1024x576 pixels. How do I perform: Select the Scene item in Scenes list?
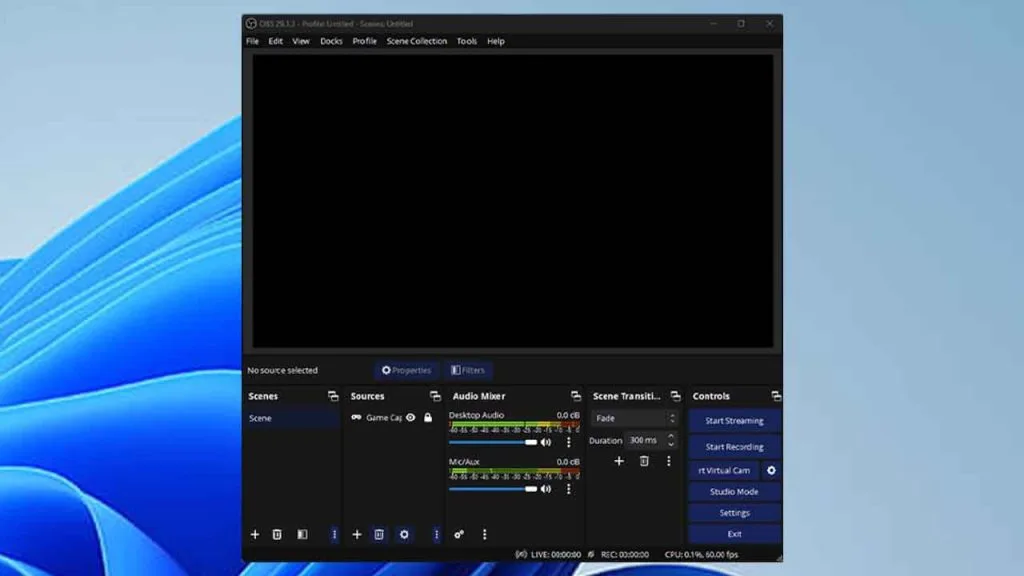(x=293, y=418)
